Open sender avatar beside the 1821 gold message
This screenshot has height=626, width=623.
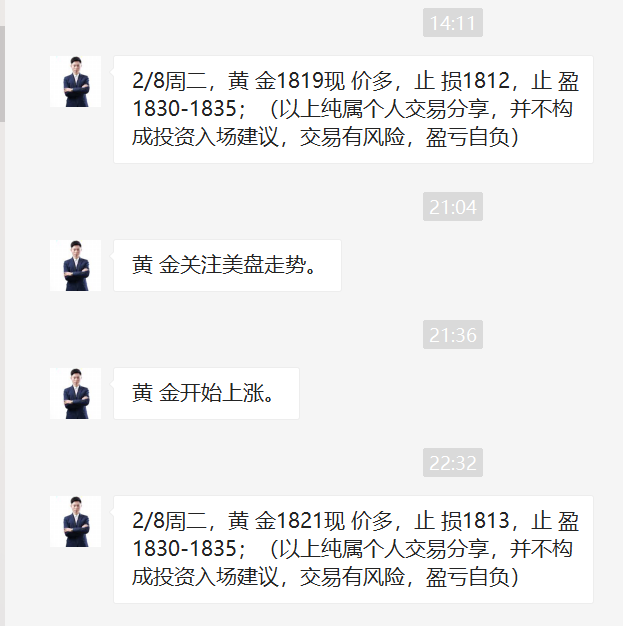pyautogui.click(x=75, y=521)
